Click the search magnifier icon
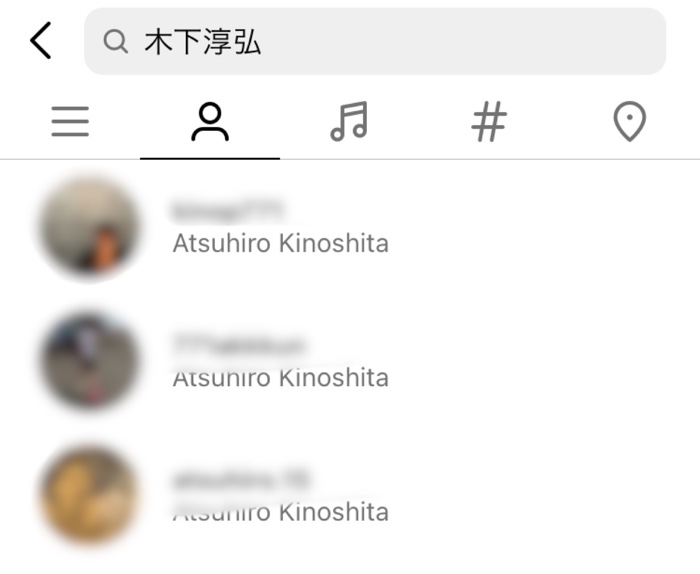700x574 pixels. [116, 42]
